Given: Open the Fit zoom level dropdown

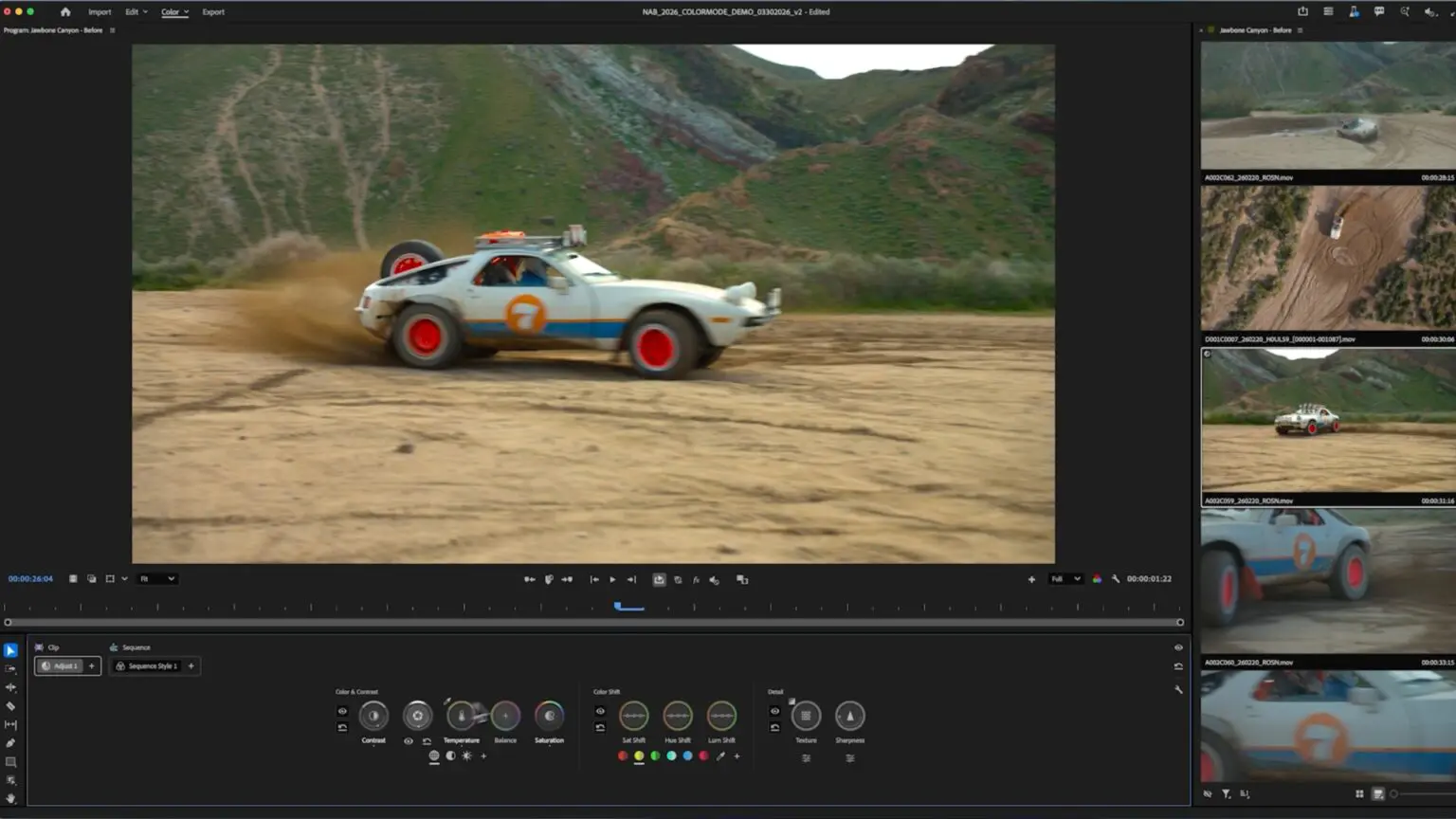Looking at the screenshot, I should click(x=157, y=579).
